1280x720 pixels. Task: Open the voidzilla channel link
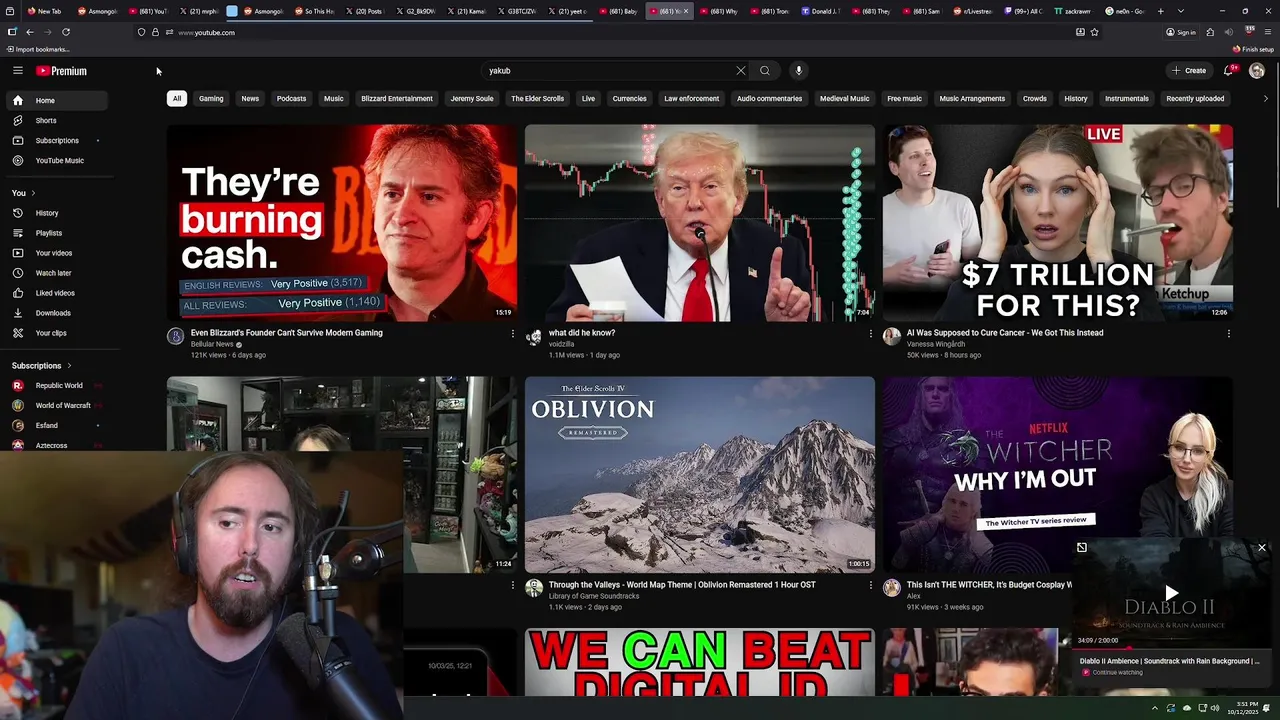561,344
